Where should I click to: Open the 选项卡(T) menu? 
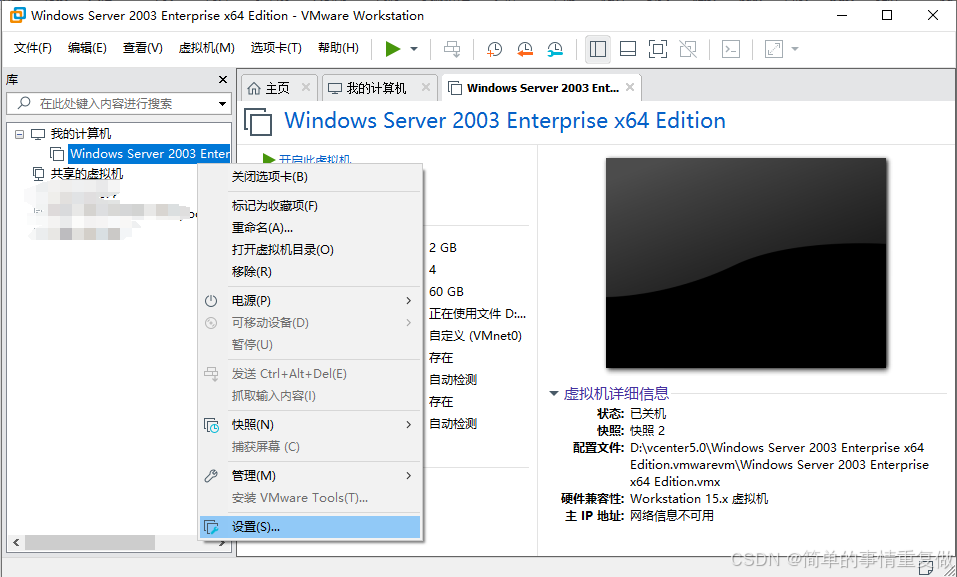tap(276, 48)
